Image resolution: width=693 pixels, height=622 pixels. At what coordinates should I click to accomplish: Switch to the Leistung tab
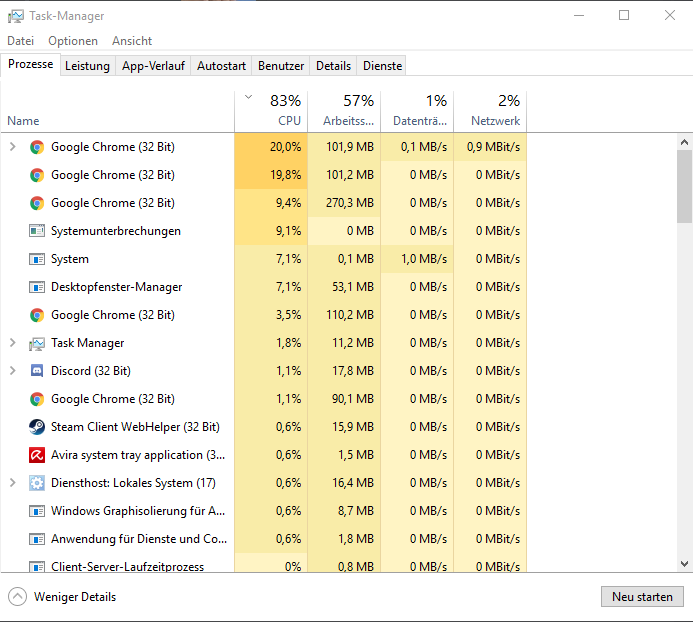point(87,66)
